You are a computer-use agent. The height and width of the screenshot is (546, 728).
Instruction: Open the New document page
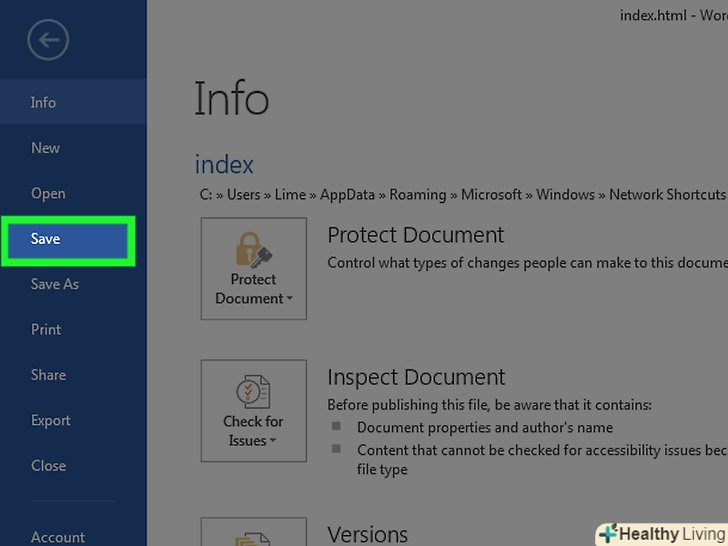pyautogui.click(x=45, y=148)
